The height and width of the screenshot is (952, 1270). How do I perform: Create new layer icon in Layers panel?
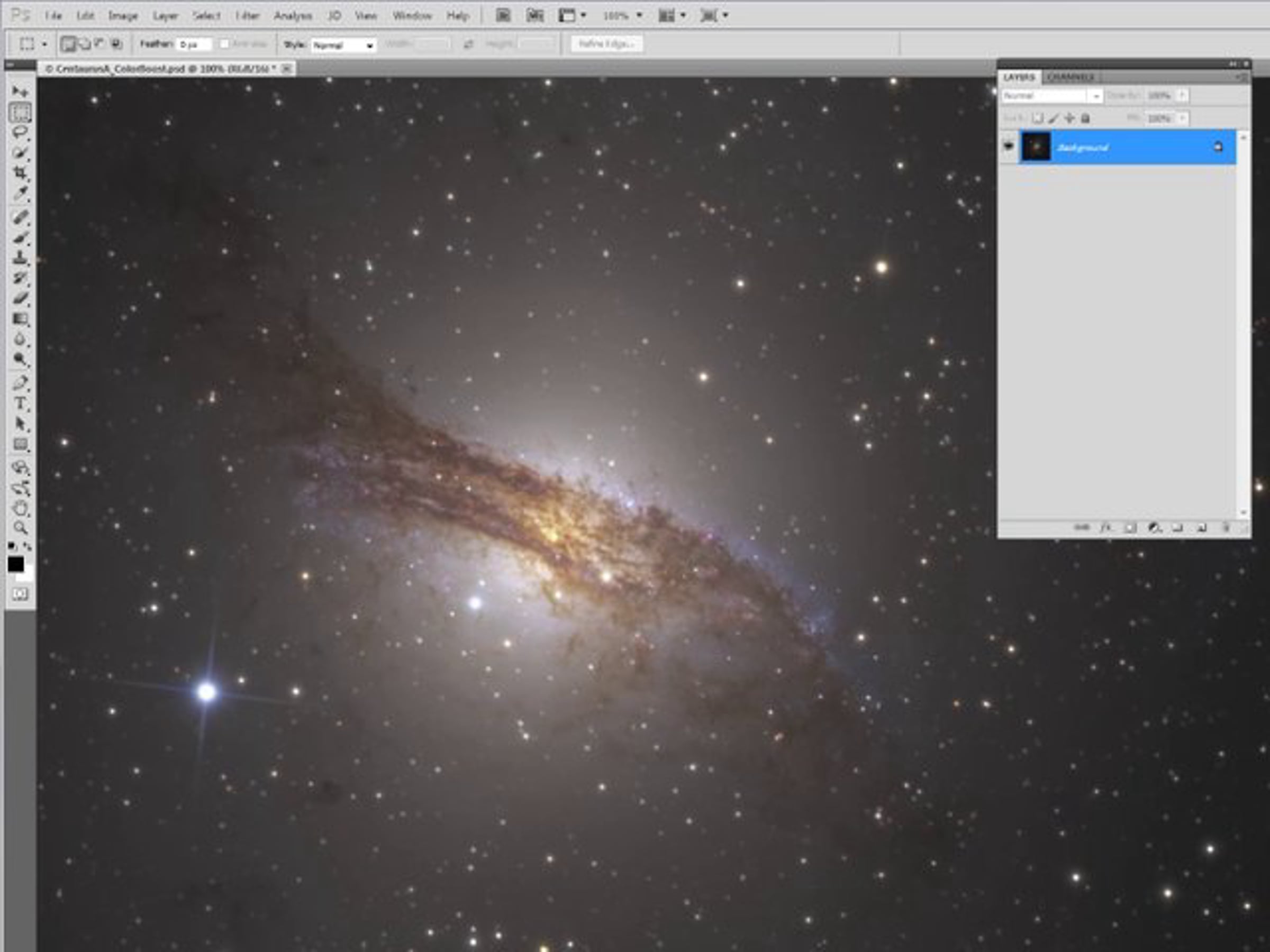coord(1201,528)
